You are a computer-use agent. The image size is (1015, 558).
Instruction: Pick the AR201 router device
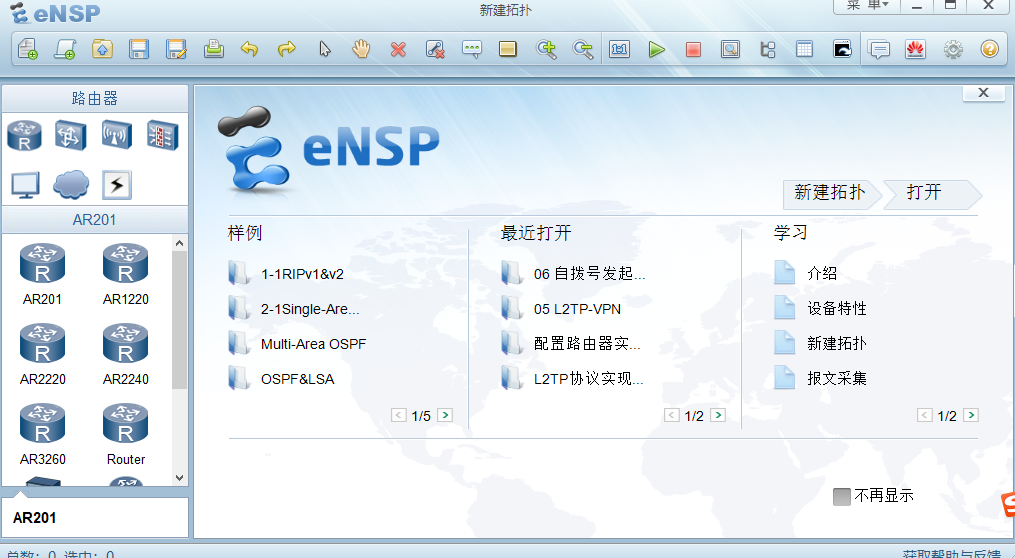tap(42, 274)
